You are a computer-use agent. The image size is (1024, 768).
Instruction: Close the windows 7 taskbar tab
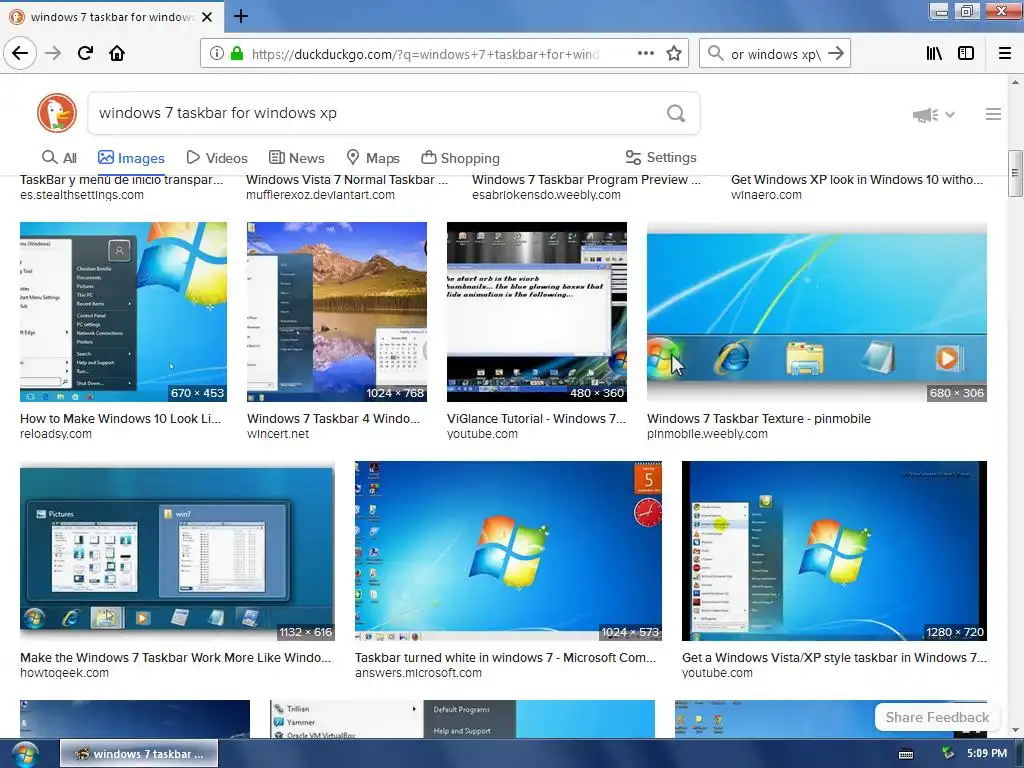point(207,16)
